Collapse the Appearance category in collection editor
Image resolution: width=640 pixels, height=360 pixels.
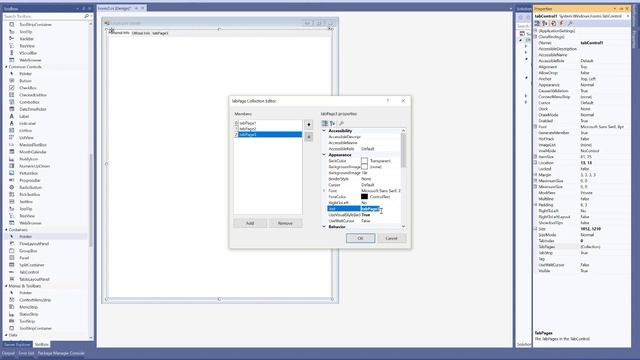324,155
